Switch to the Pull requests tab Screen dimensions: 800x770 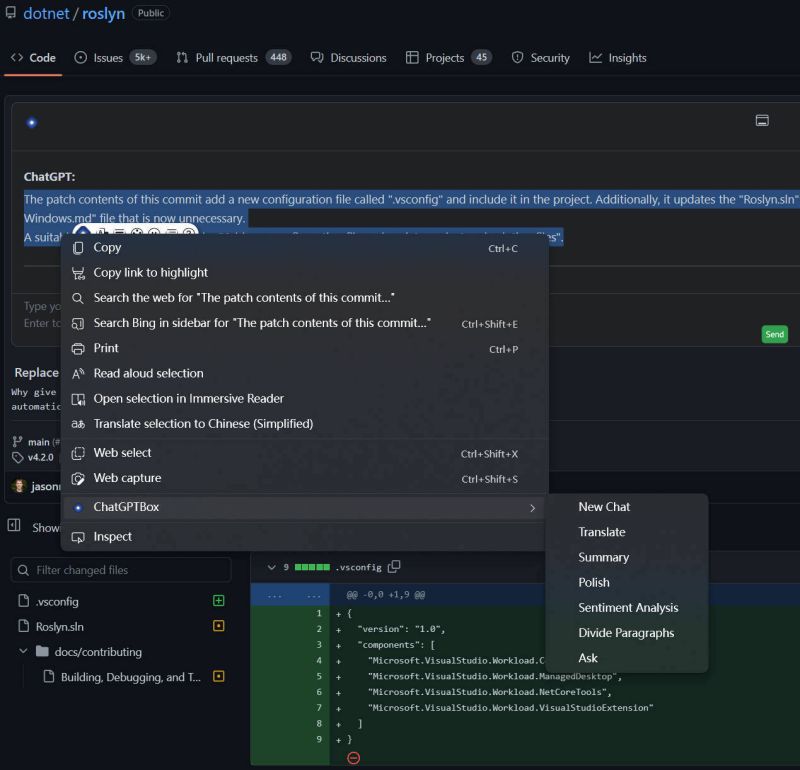(225, 58)
